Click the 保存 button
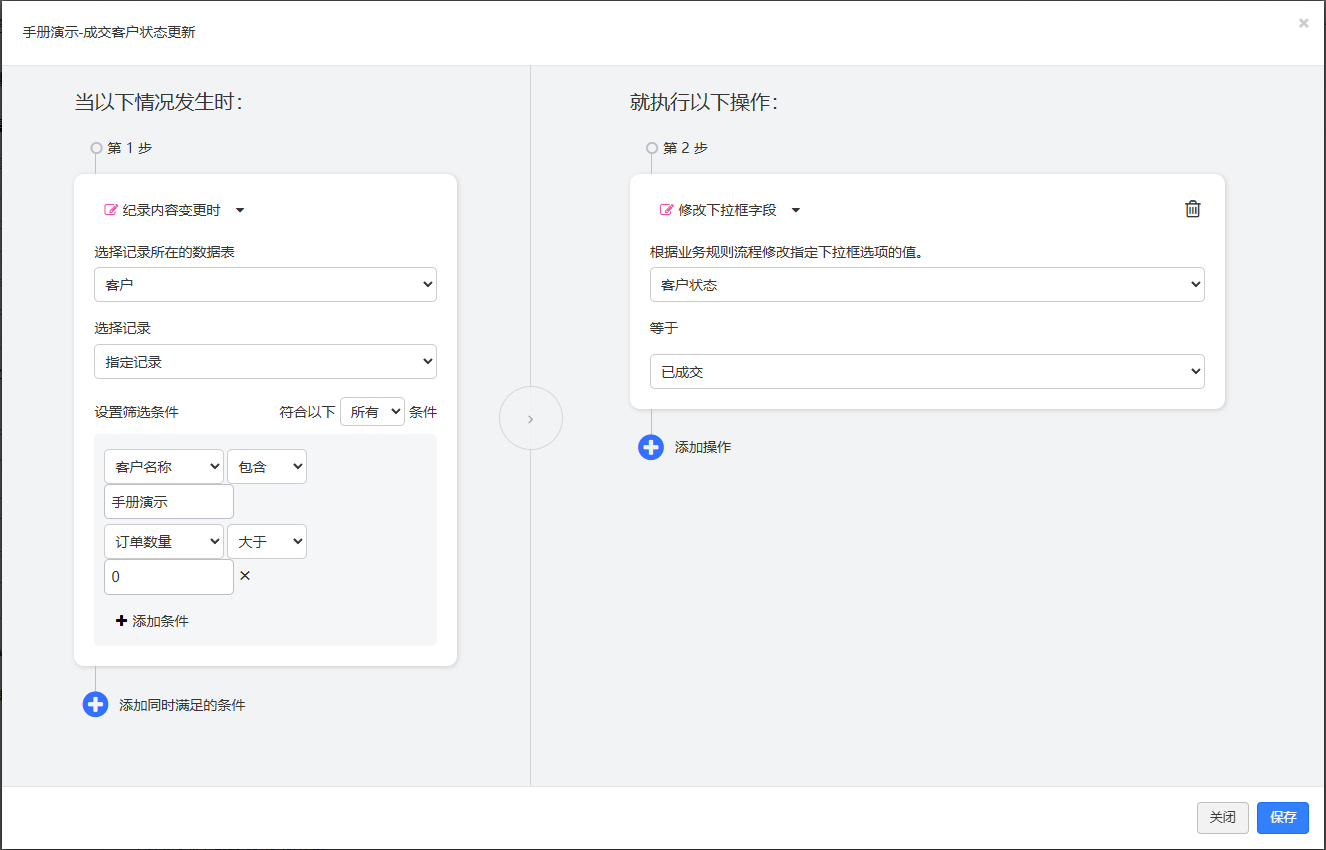The image size is (1326, 850). tap(1283, 817)
